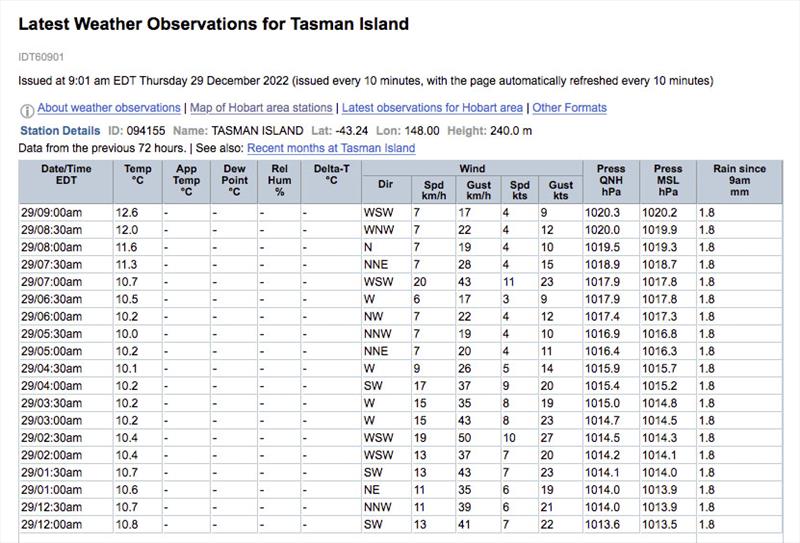This screenshot has height=543, width=800.
Task: Select the 29/12:30am date cell
Action: [66, 508]
